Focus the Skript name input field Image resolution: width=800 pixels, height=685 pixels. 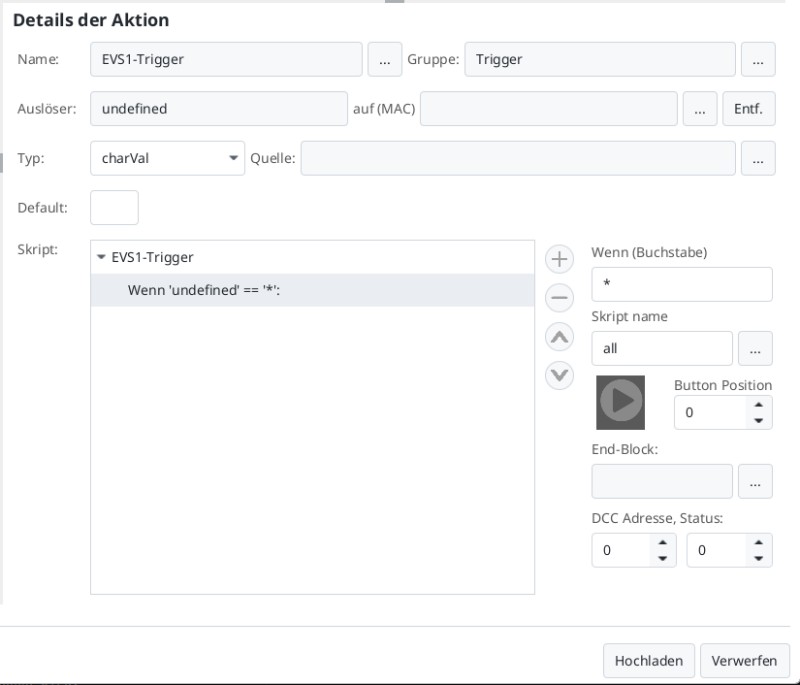pyautogui.click(x=662, y=349)
